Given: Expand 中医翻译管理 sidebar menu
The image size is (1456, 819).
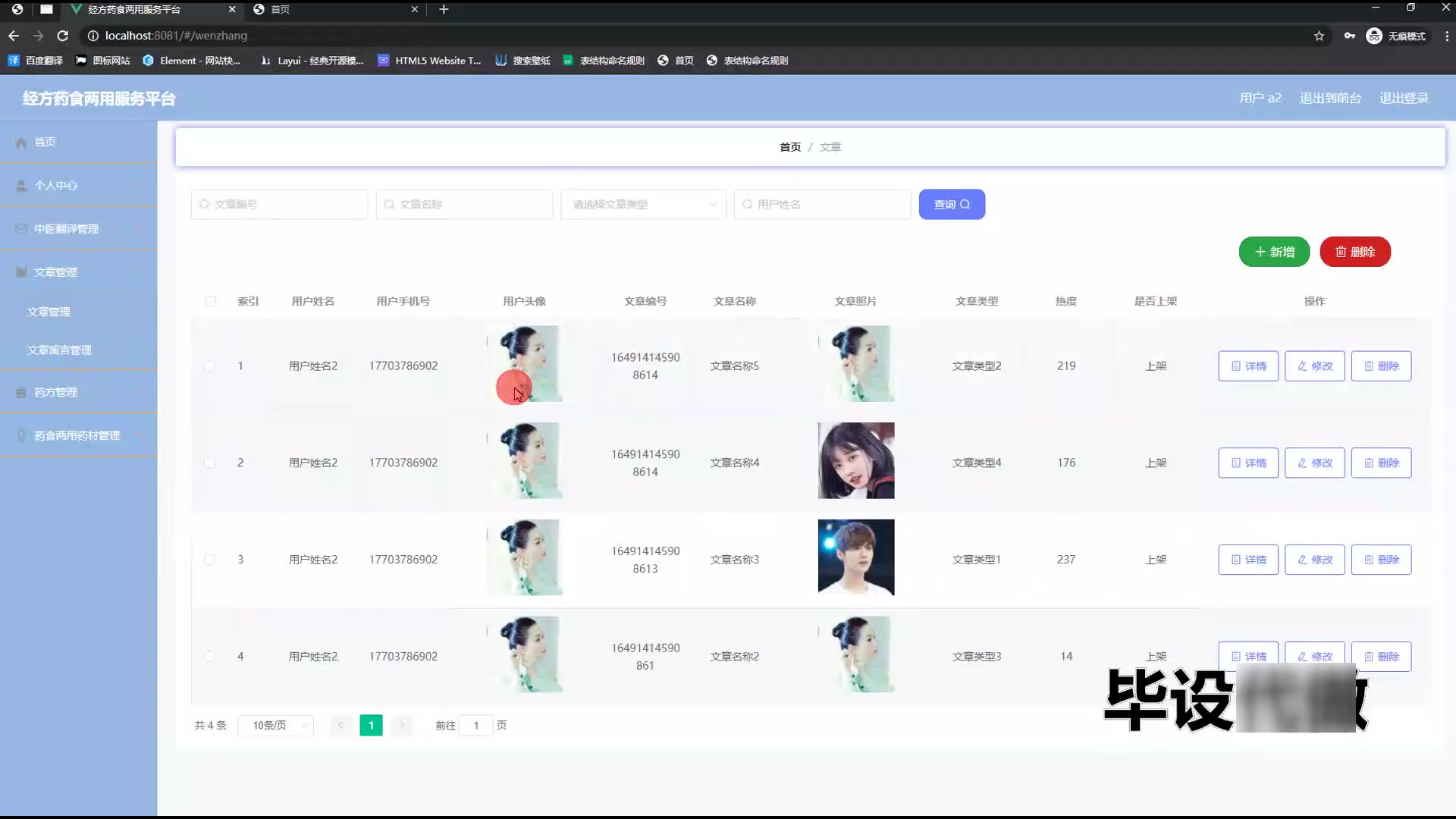Looking at the screenshot, I should coord(79,228).
